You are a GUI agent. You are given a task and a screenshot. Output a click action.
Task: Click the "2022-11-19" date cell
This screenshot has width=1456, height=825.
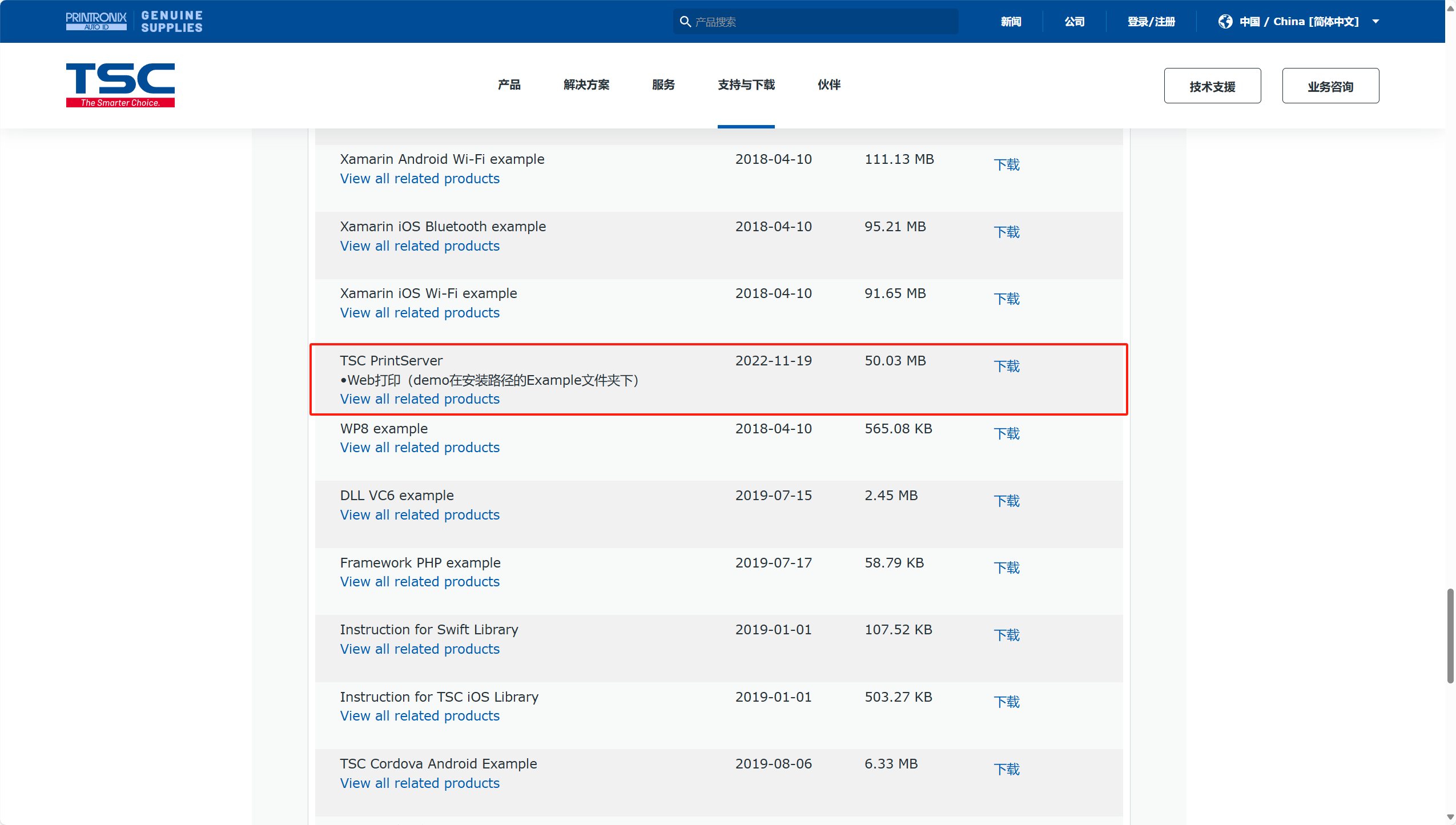click(773, 361)
